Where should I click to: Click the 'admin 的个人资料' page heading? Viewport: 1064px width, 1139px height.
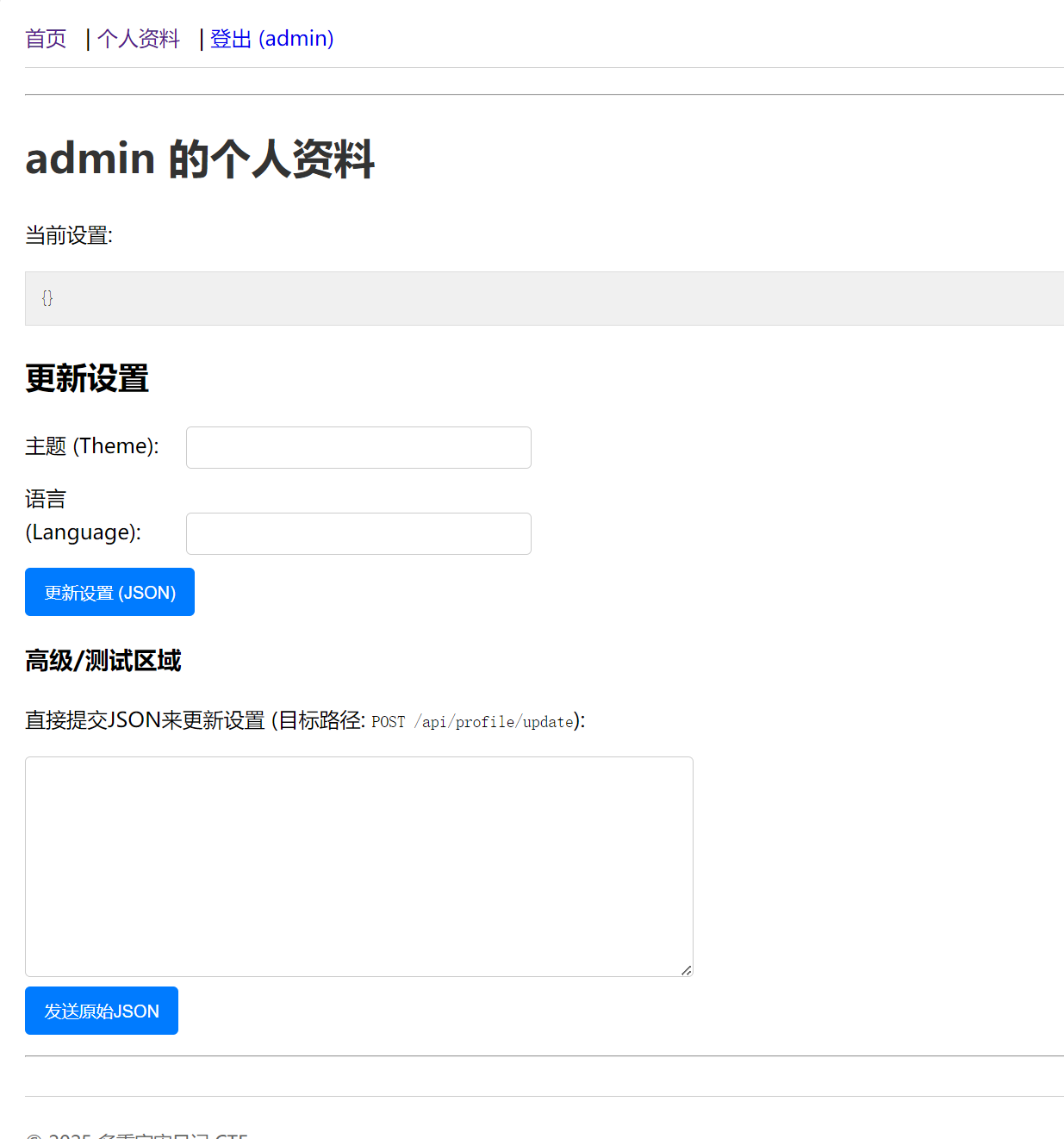click(x=200, y=159)
